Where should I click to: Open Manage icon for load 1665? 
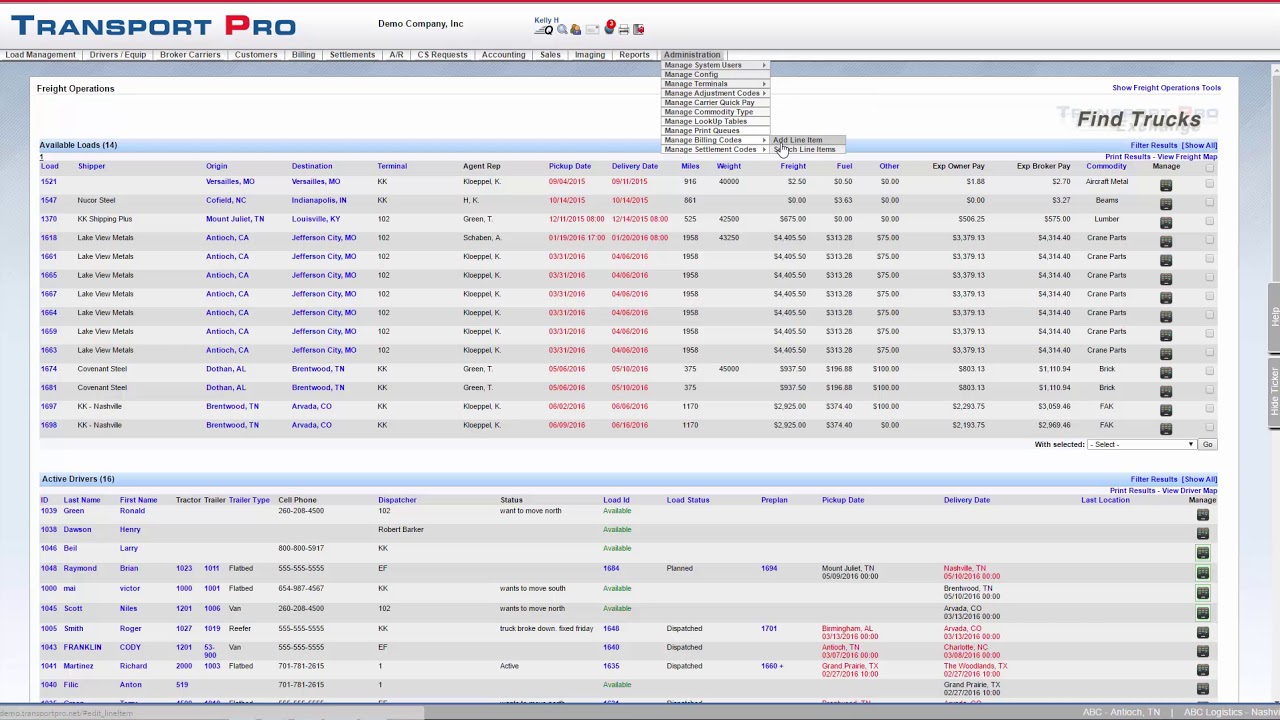click(x=1166, y=279)
